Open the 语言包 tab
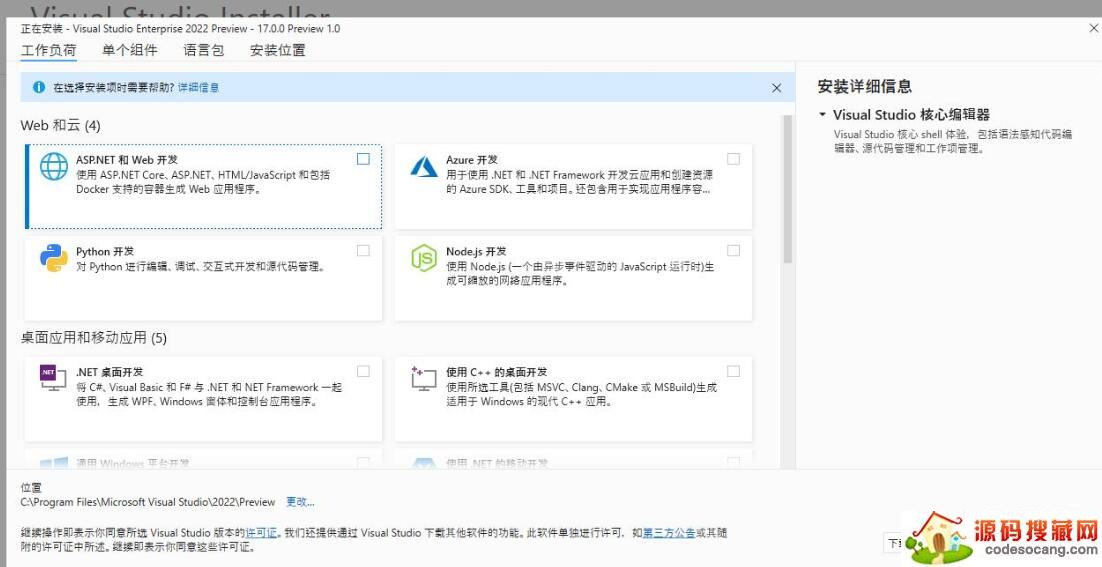This screenshot has width=1102, height=567. pos(204,50)
